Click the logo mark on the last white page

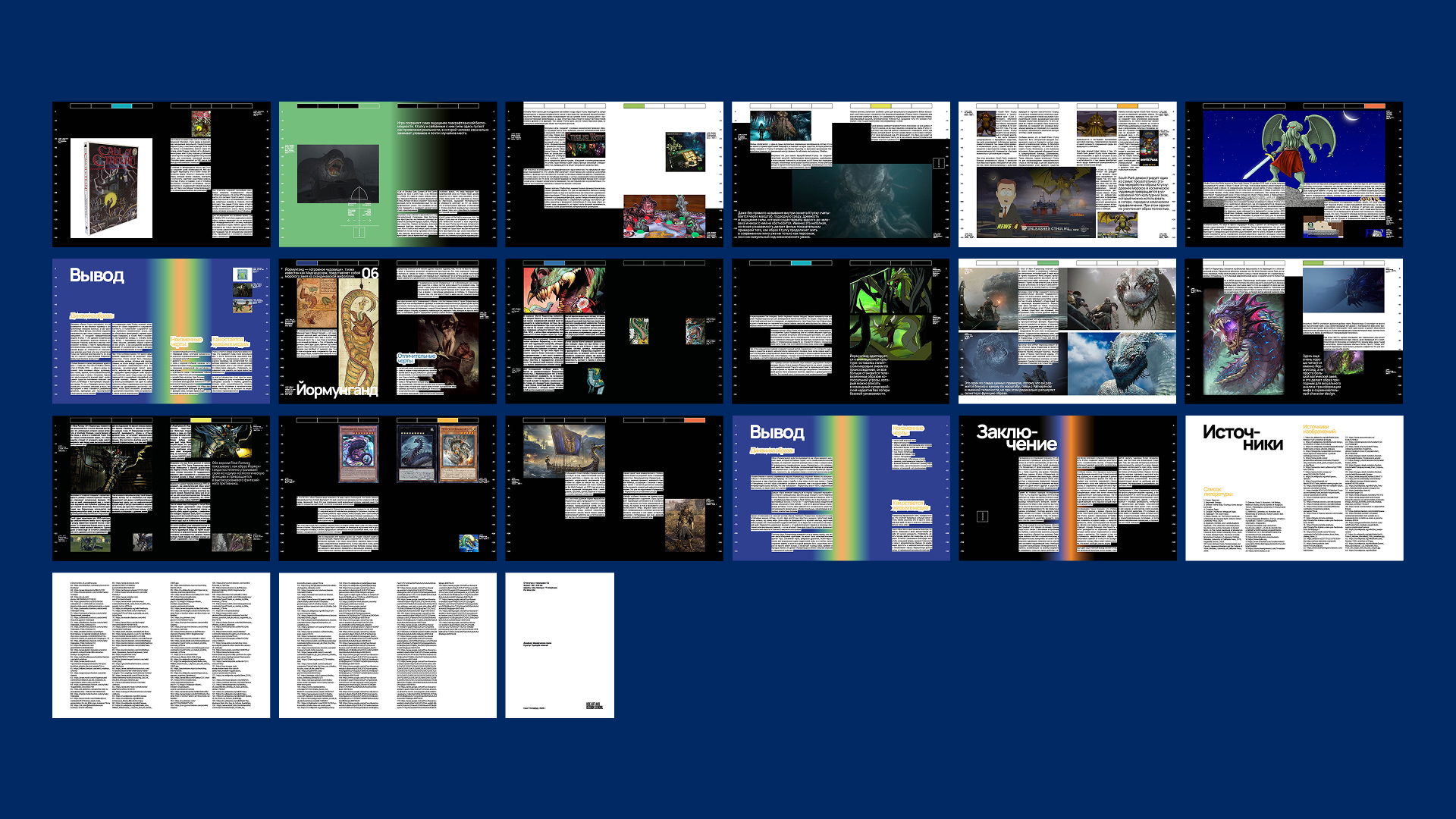tap(594, 706)
